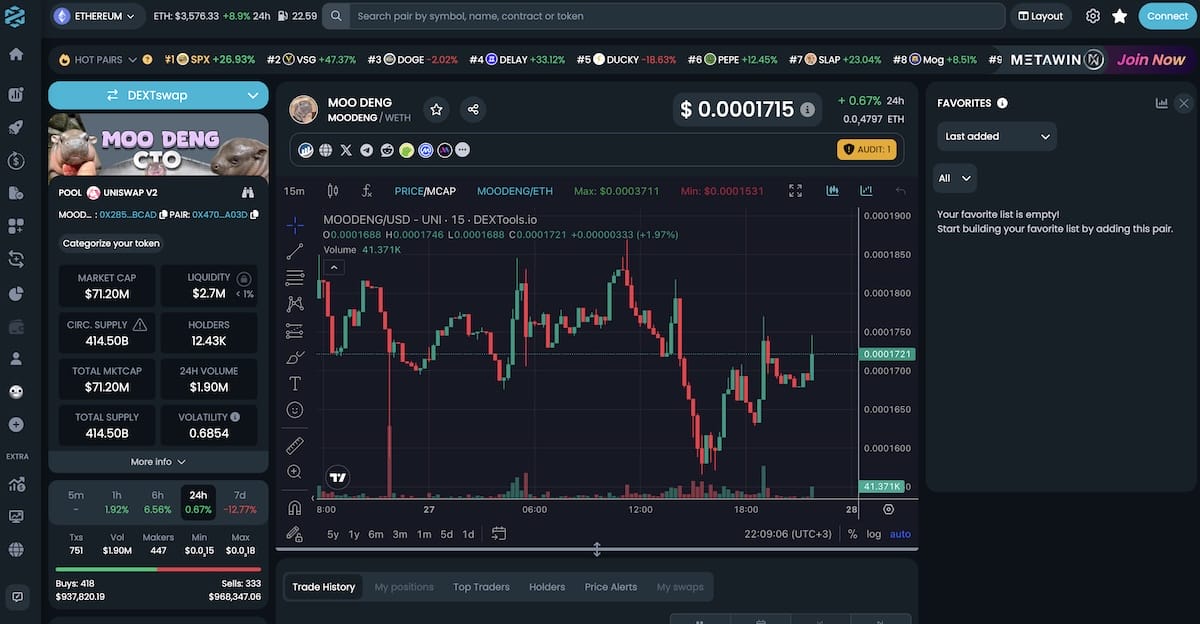Click the globe icon in left sidebar

click(x=16, y=549)
